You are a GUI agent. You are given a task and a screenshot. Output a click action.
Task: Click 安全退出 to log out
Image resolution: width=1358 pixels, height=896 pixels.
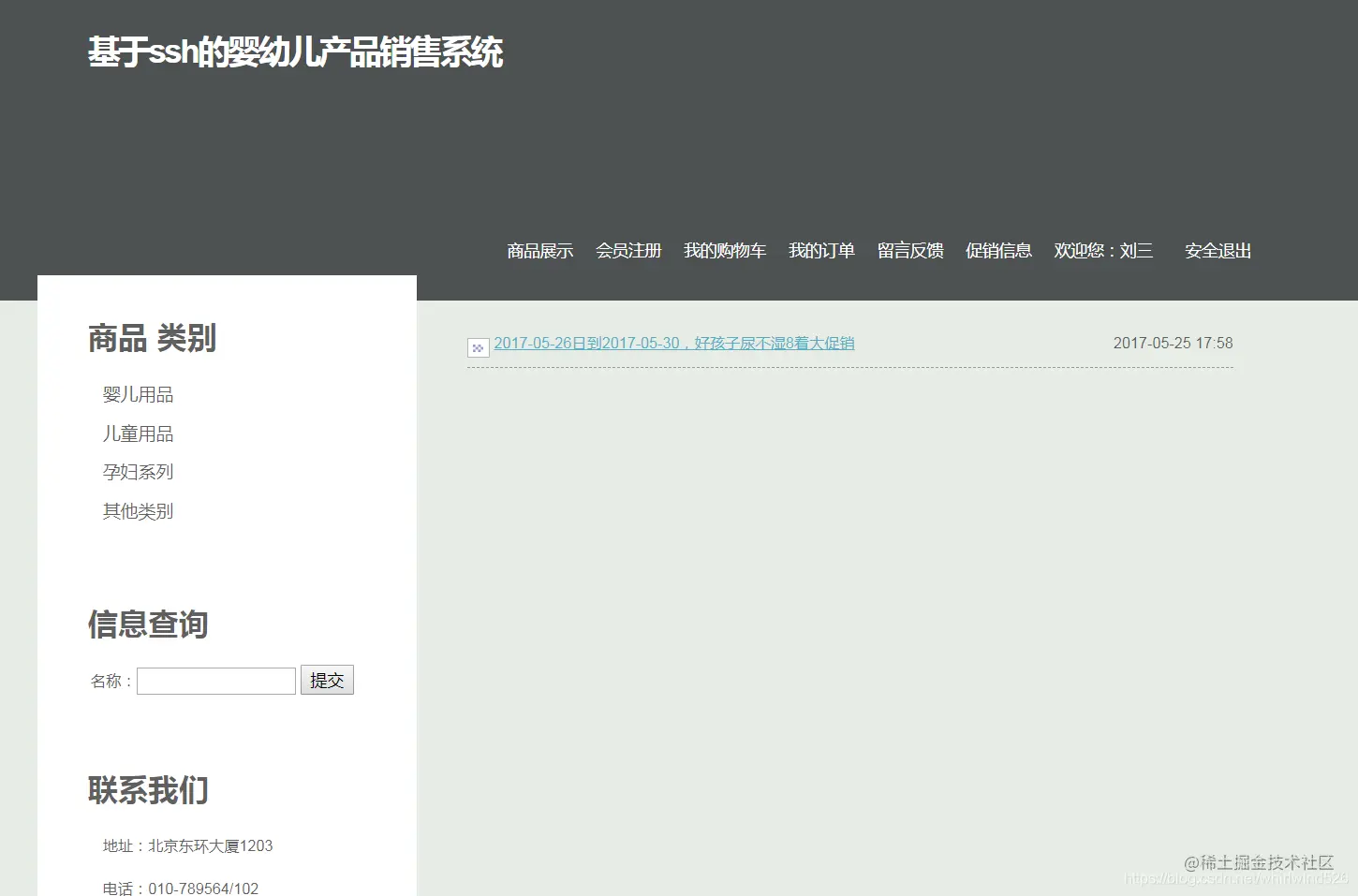1218,251
